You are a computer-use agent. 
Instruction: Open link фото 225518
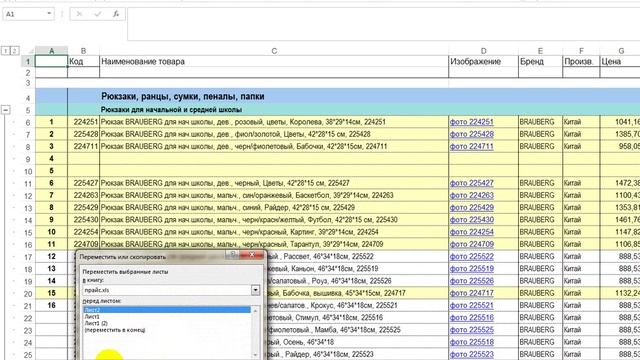pyautogui.click(x=471, y=342)
